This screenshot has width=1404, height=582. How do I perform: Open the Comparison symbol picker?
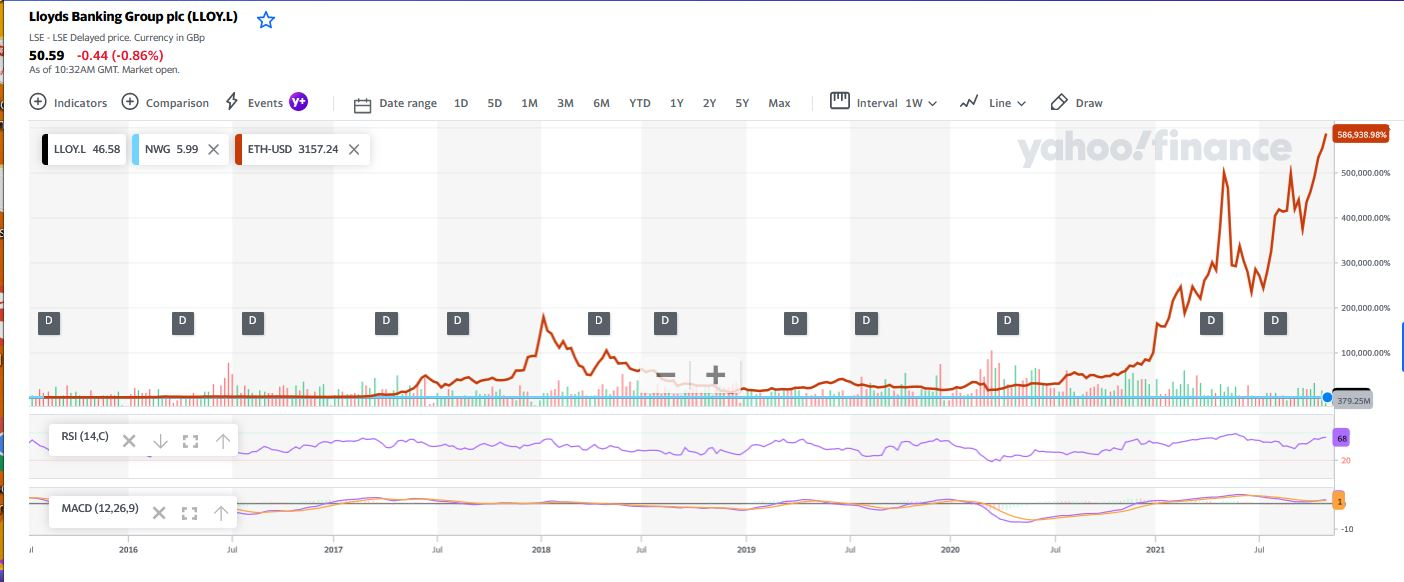165,102
